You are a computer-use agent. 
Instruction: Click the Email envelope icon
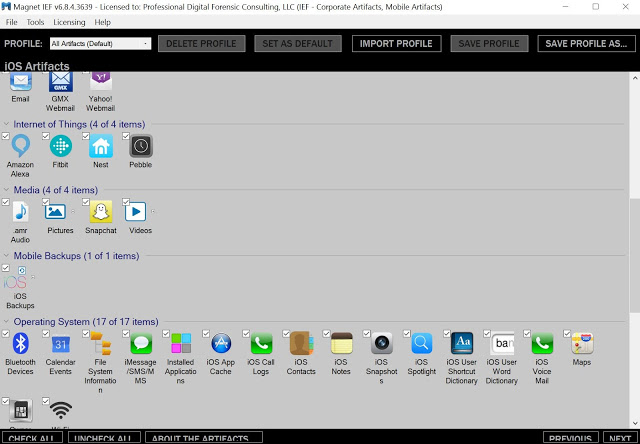21,82
